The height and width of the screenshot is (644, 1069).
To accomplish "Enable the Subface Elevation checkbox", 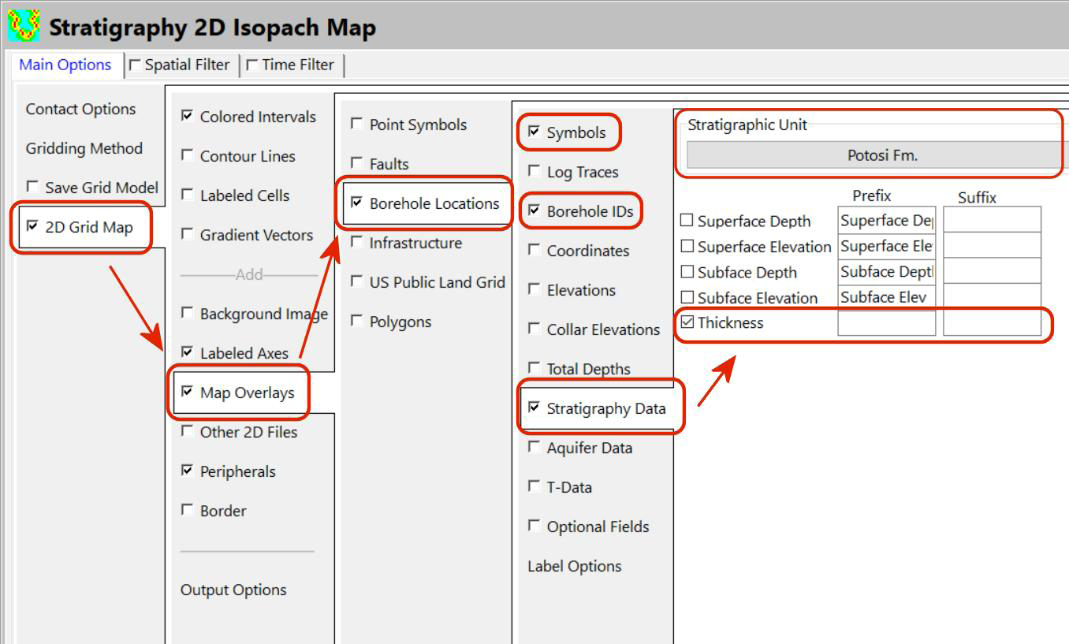I will click(686, 298).
